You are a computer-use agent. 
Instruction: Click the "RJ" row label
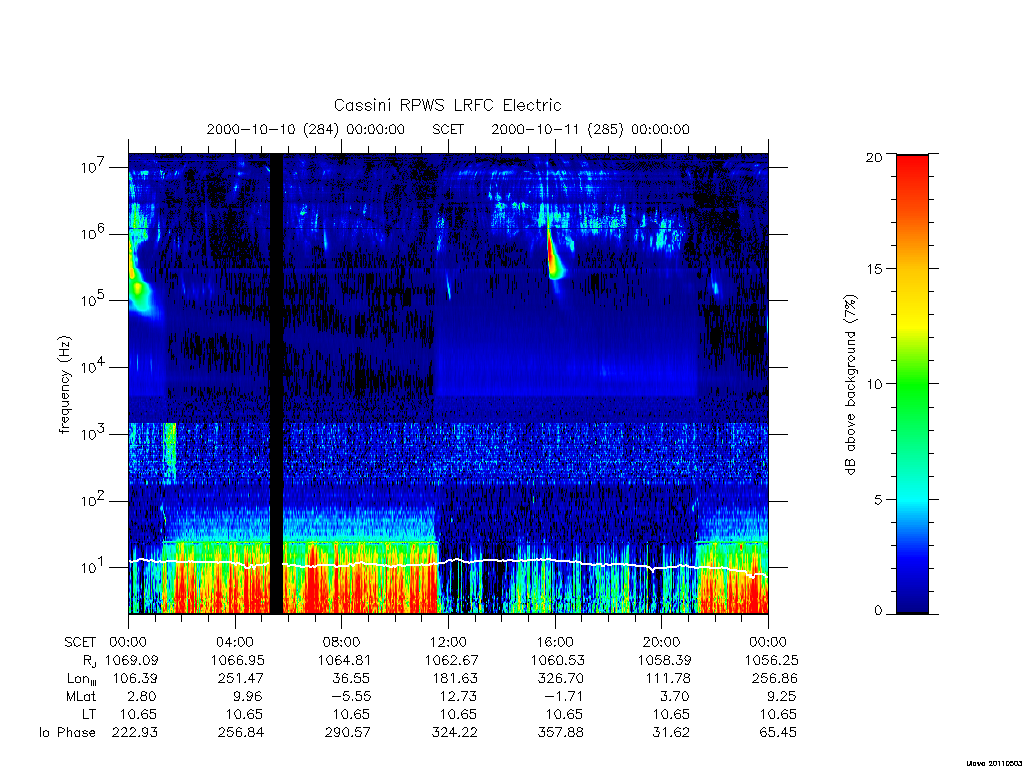coord(89,661)
